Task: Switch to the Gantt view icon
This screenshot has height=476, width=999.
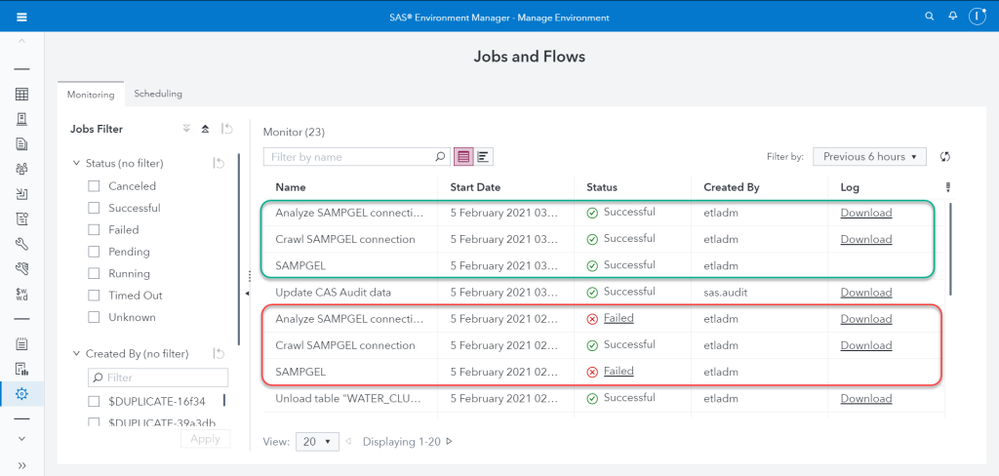Action: (483, 157)
